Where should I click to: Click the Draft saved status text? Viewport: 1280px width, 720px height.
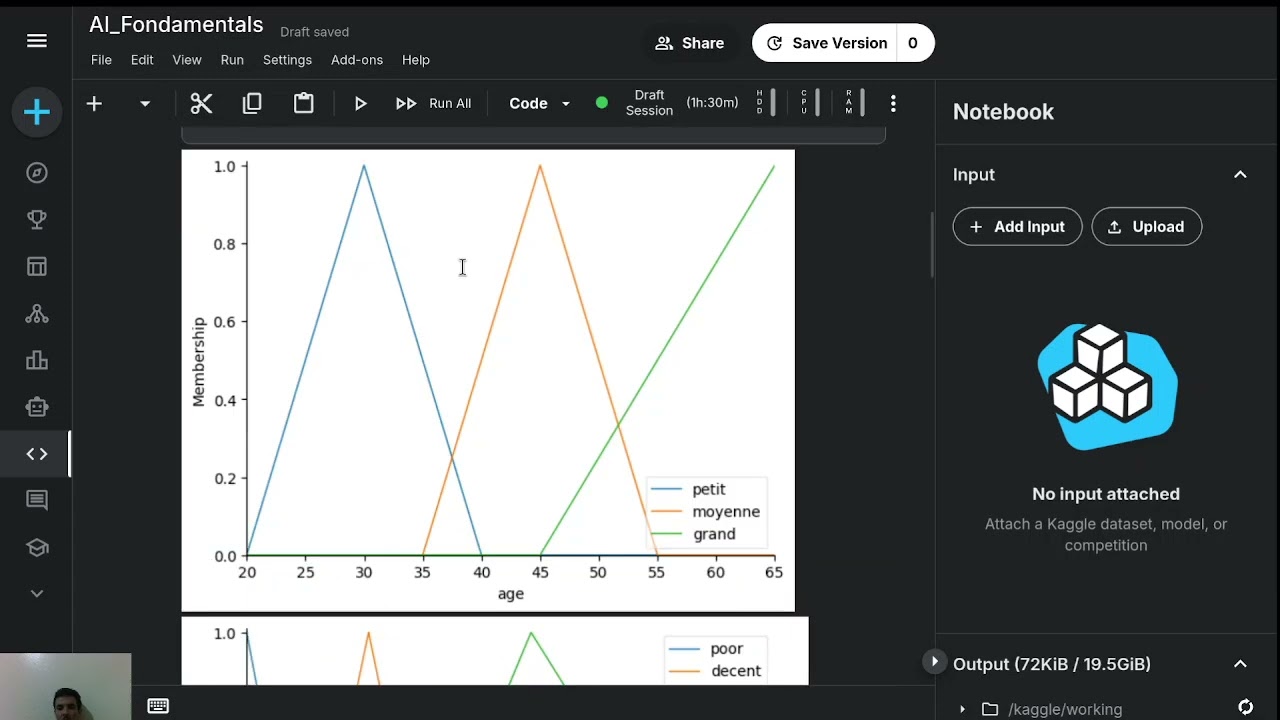click(x=314, y=32)
